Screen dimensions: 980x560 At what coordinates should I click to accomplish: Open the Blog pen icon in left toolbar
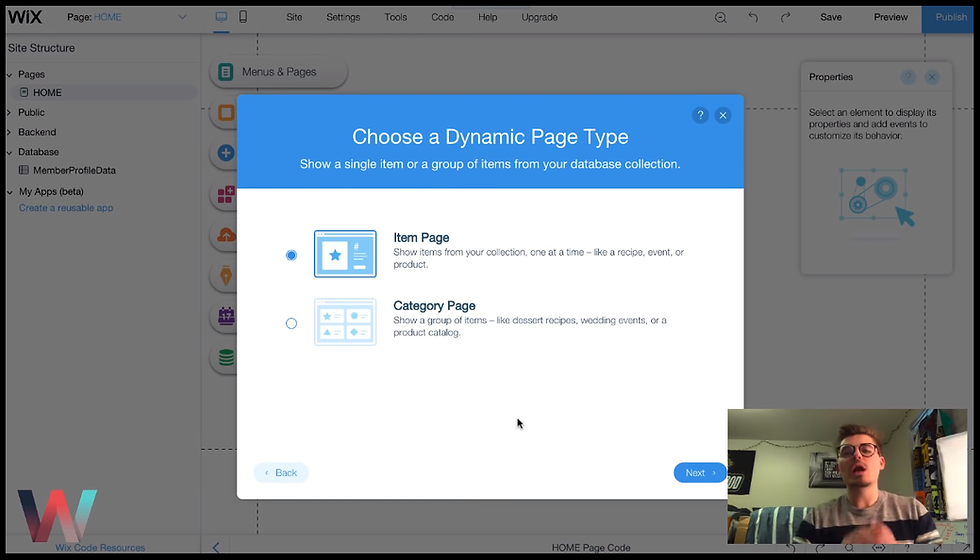pos(226,275)
